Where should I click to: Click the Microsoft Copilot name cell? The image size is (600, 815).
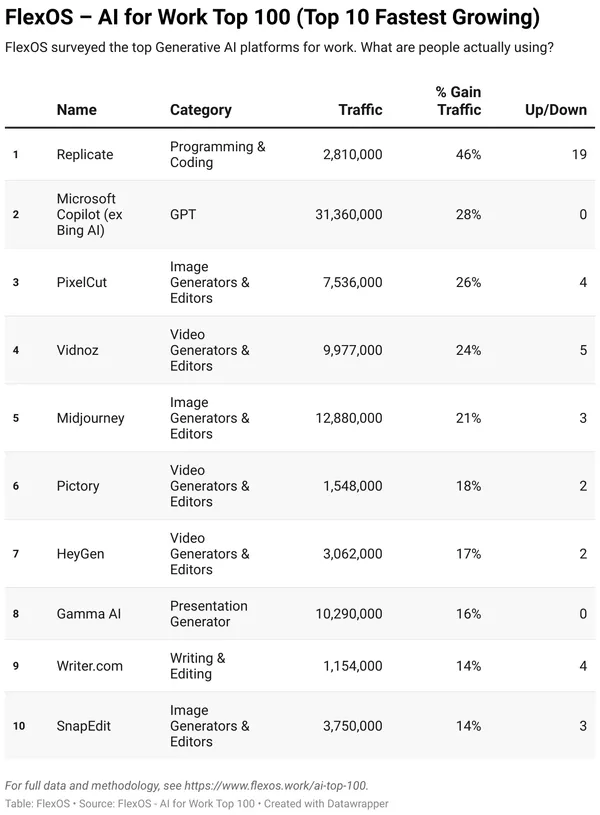tap(86, 215)
